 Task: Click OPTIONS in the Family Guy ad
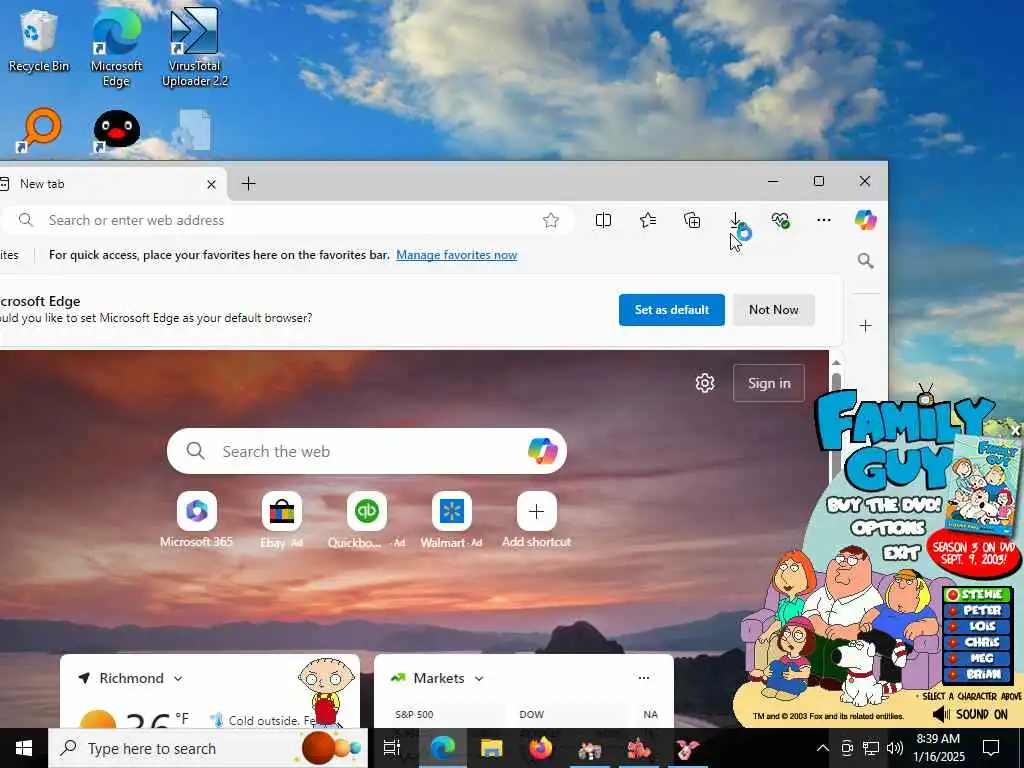pos(888,528)
